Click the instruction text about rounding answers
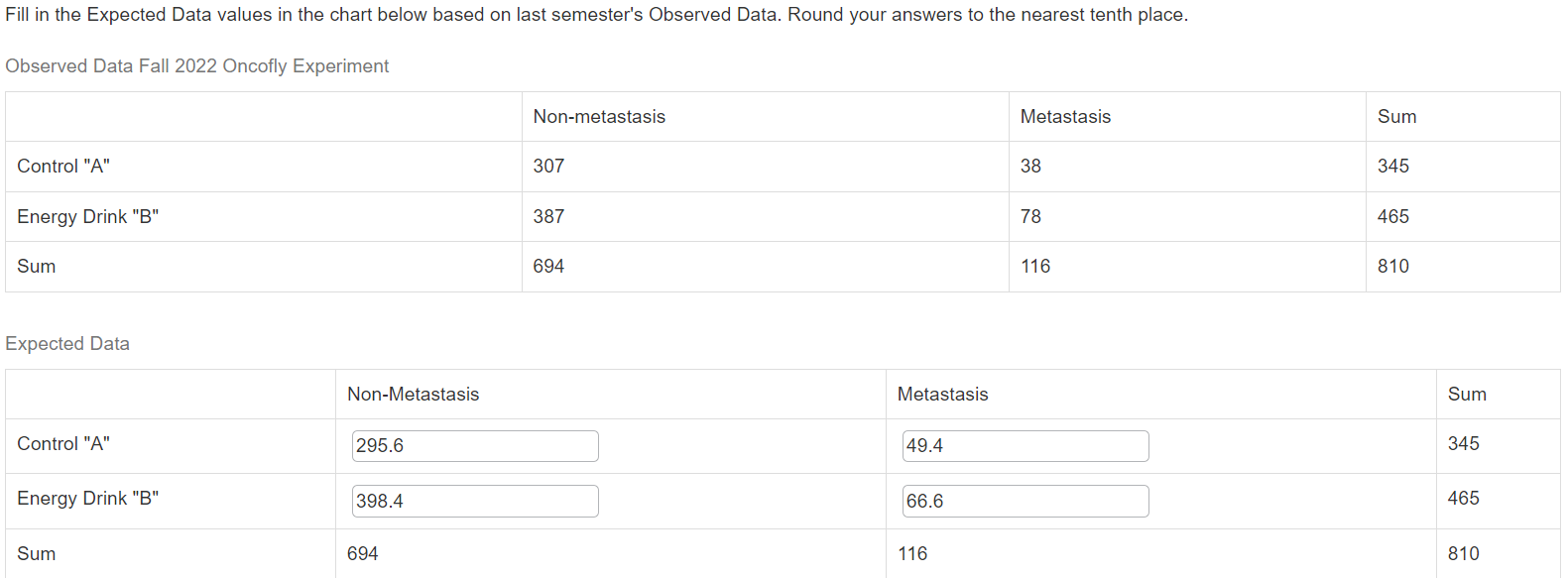 (x=596, y=15)
